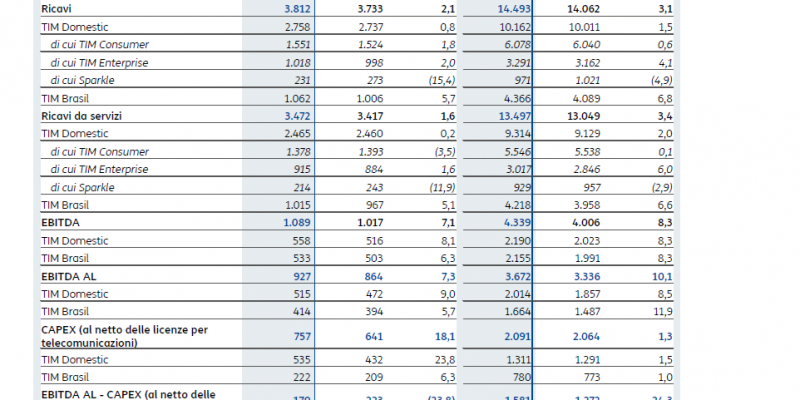This screenshot has width=800, height=400.
Task: Click the Sparkle service value 214
Action: coord(302,188)
